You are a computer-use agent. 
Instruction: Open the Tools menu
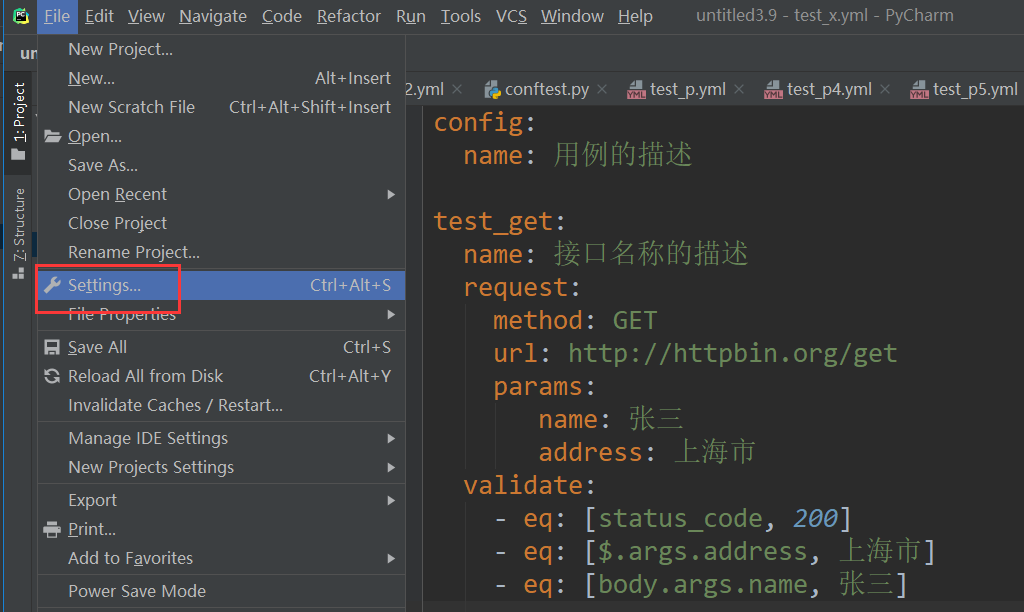click(460, 16)
